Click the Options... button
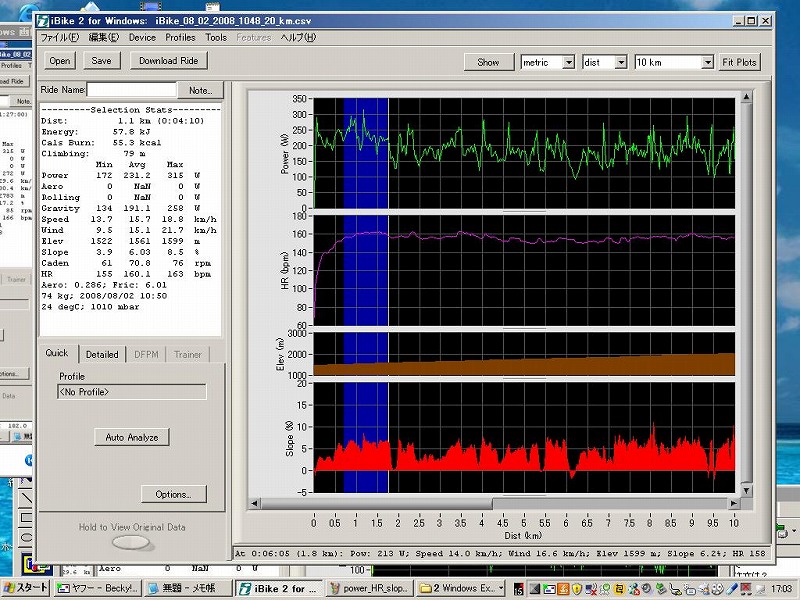 173,494
